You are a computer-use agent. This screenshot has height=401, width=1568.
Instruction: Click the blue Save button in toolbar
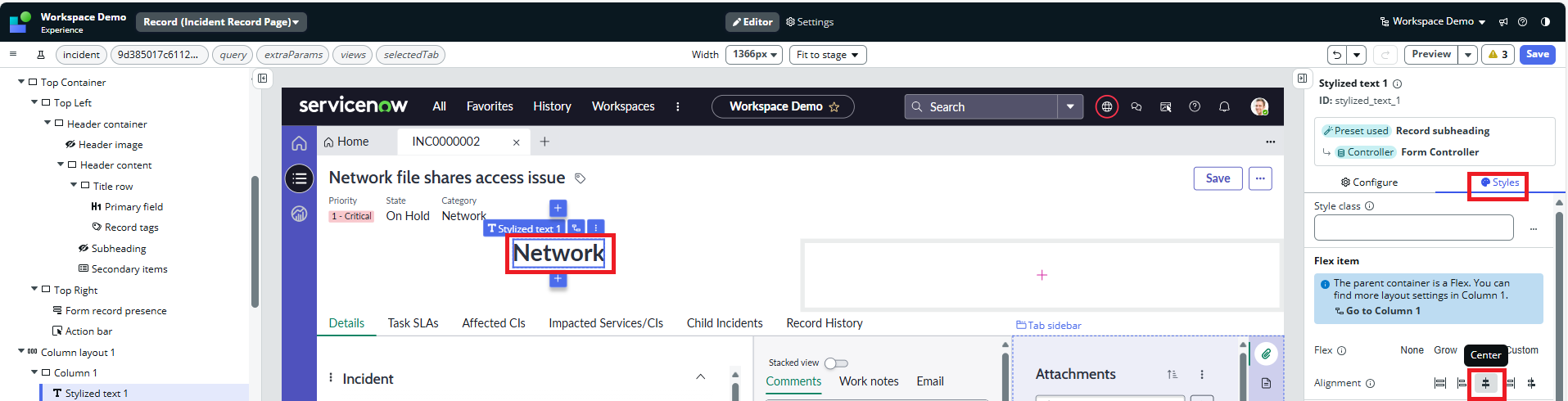[x=1537, y=55]
